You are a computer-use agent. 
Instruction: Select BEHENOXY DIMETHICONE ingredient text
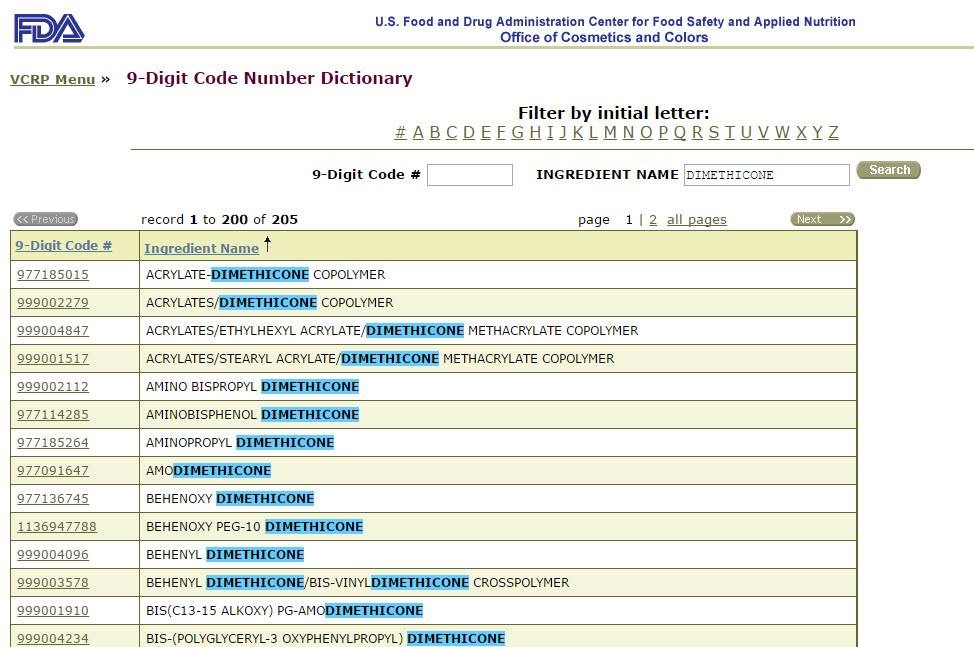click(230, 499)
